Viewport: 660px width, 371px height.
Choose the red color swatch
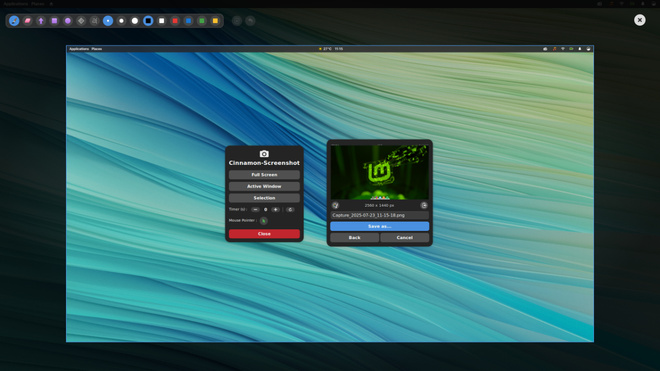pyautogui.click(x=175, y=21)
